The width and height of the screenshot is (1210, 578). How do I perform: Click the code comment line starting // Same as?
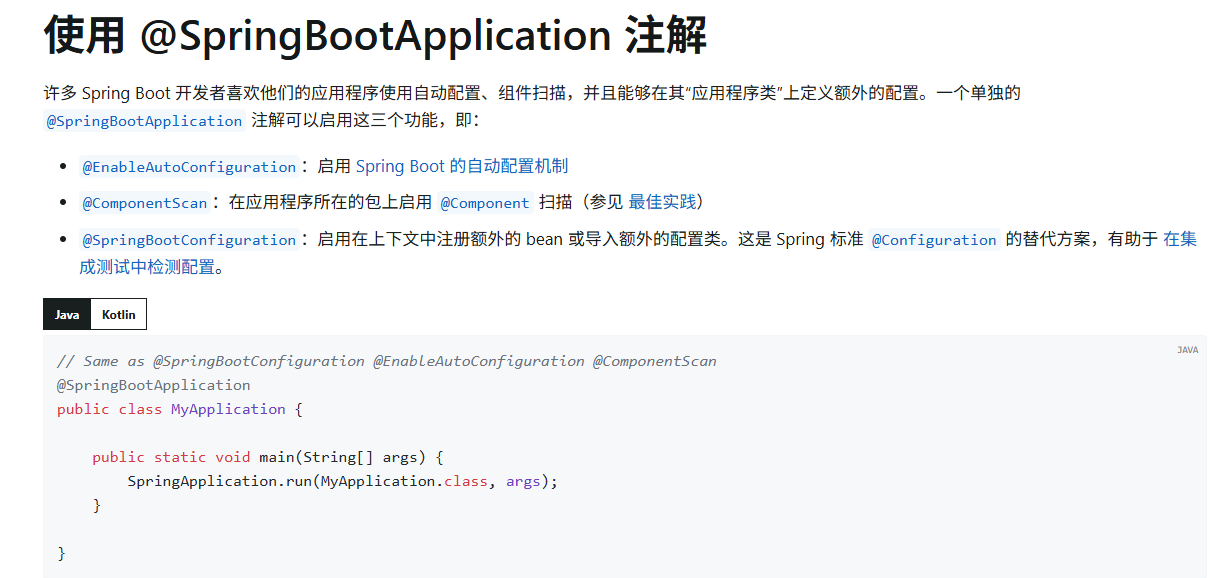387,361
